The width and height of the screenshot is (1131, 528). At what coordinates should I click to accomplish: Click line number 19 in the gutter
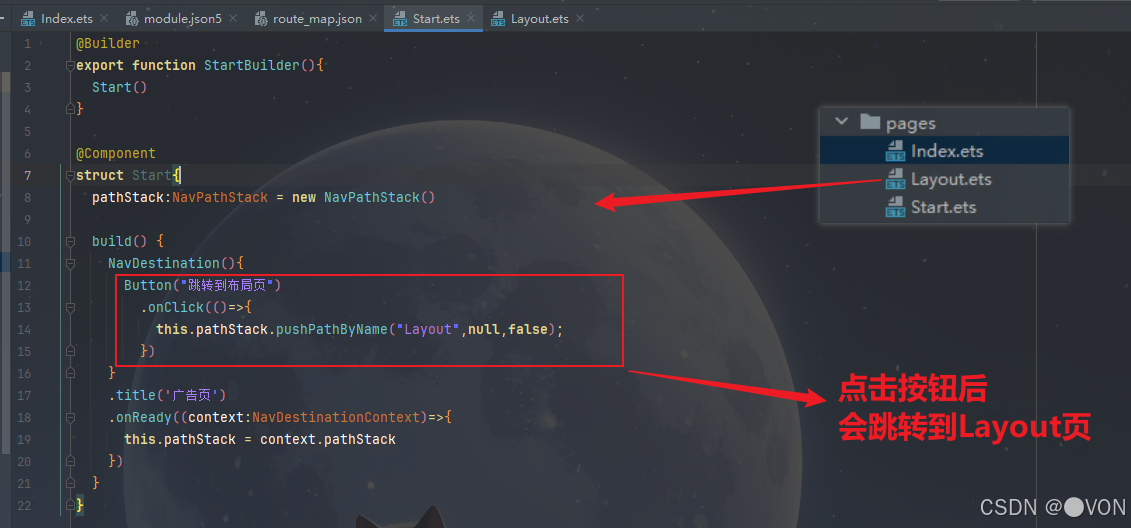pos(24,439)
